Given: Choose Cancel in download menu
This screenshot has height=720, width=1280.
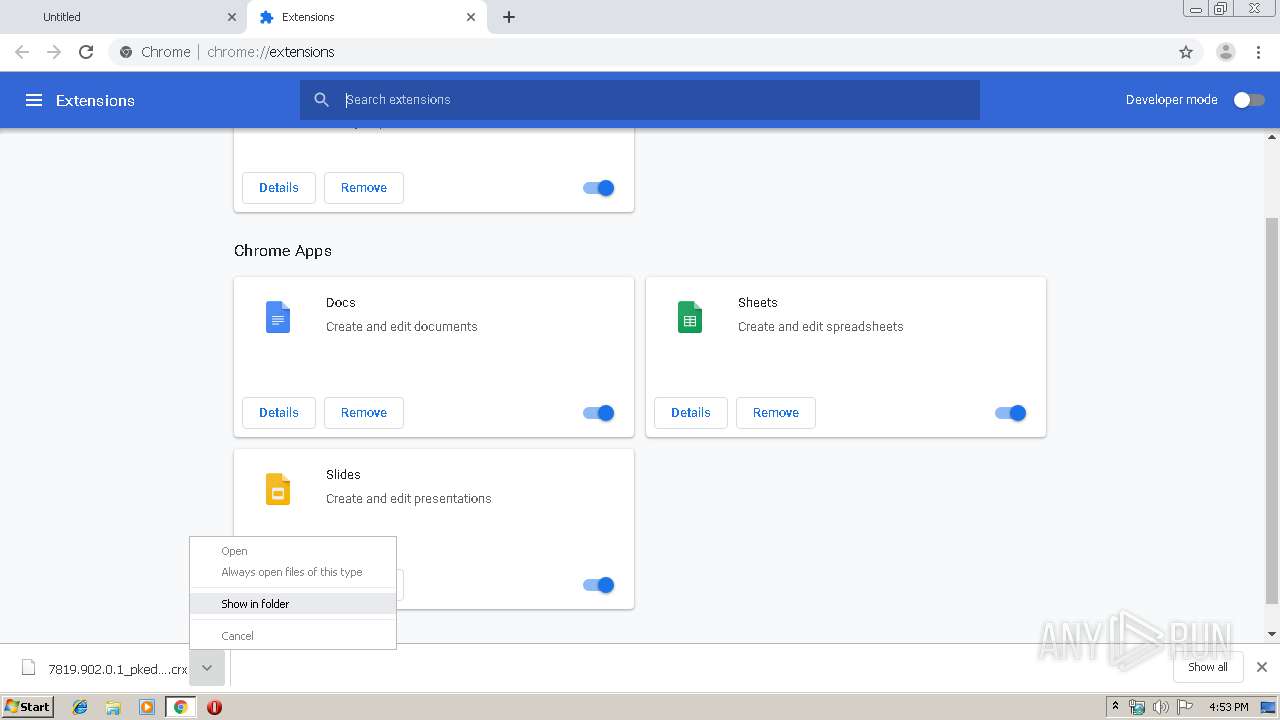Looking at the screenshot, I should tap(293, 636).
